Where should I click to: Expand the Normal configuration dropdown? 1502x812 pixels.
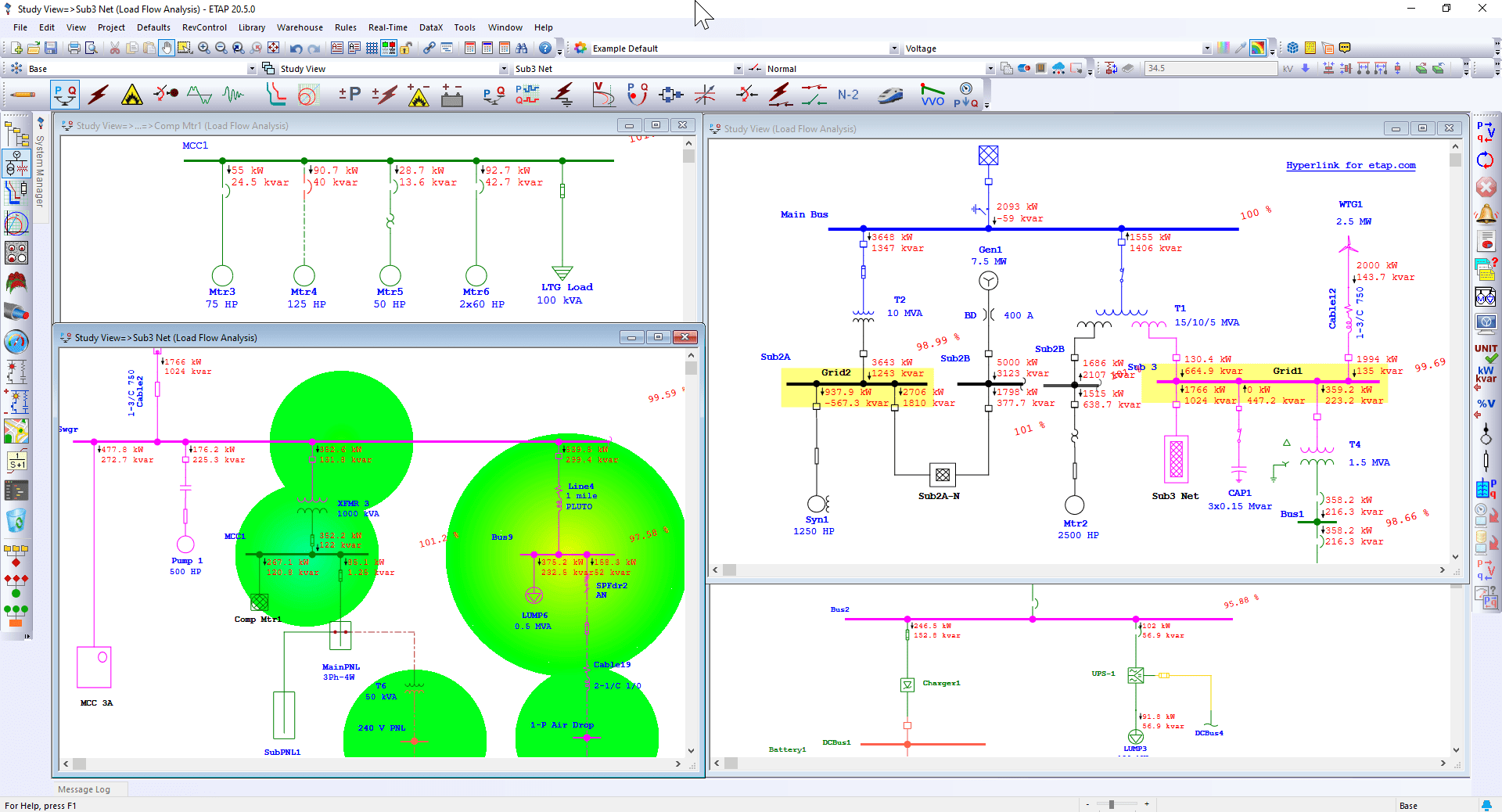(x=990, y=69)
